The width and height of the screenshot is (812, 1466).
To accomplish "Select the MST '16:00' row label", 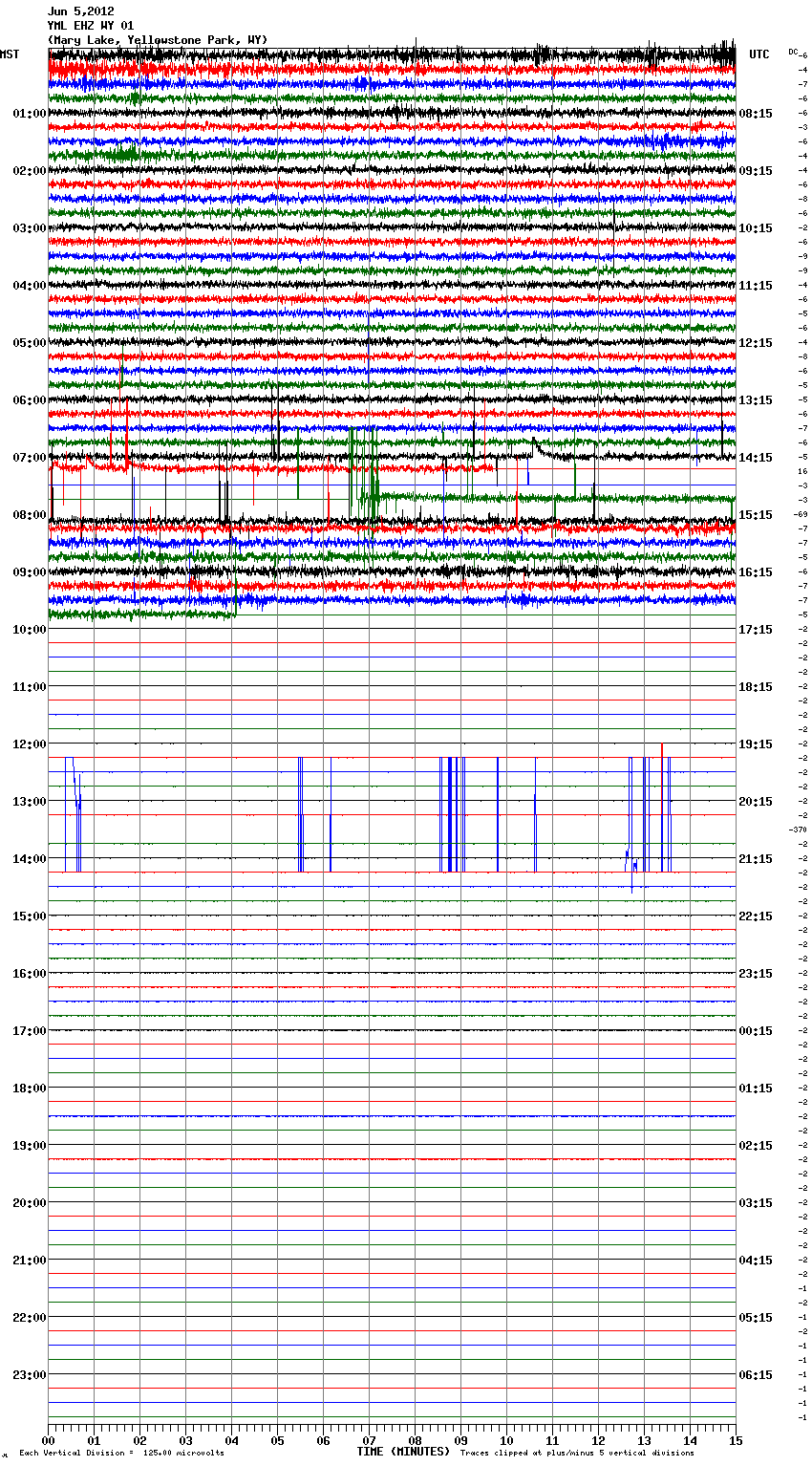I will pyautogui.click(x=30, y=974).
